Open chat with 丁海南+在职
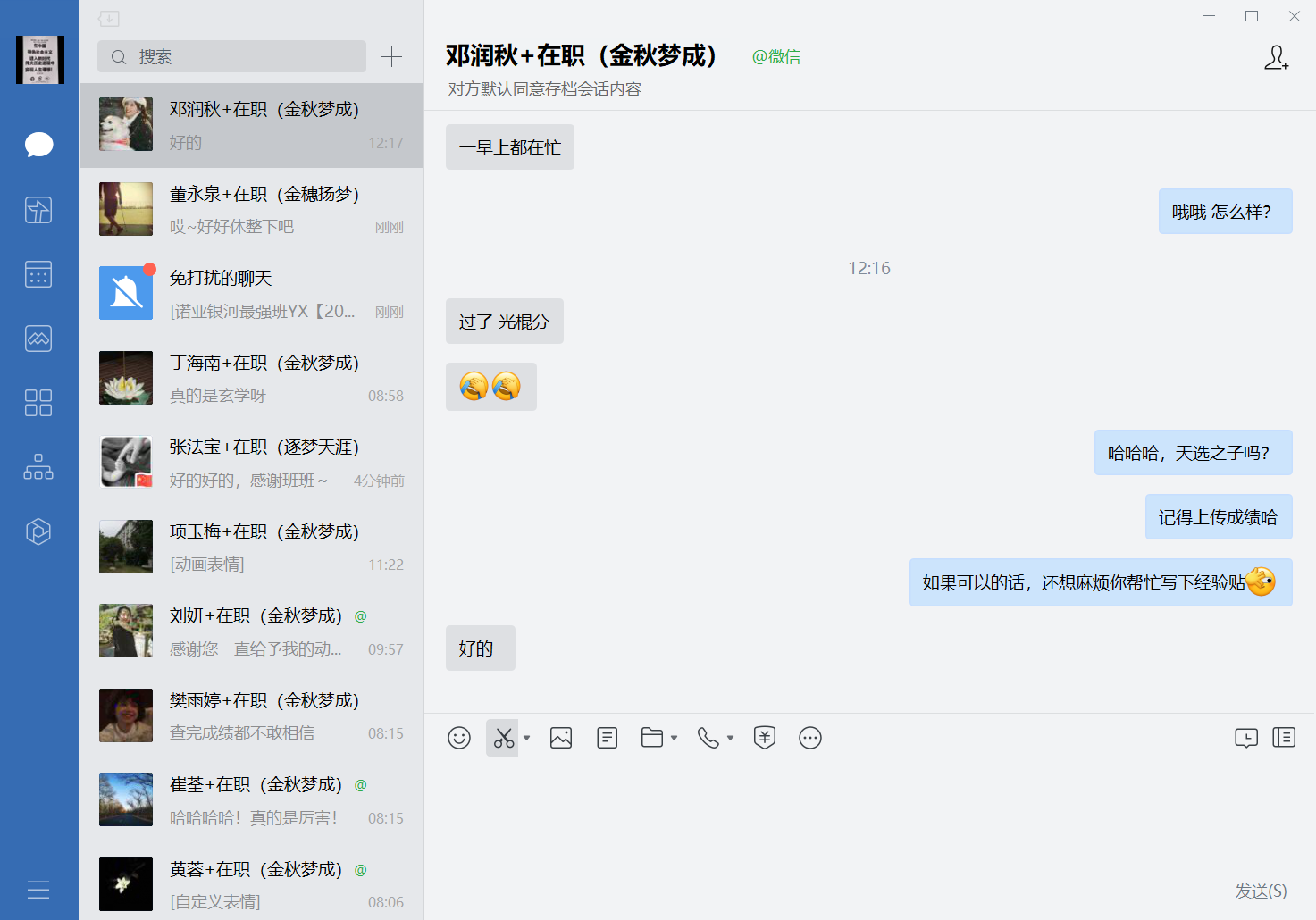1316x920 pixels. 251,379
